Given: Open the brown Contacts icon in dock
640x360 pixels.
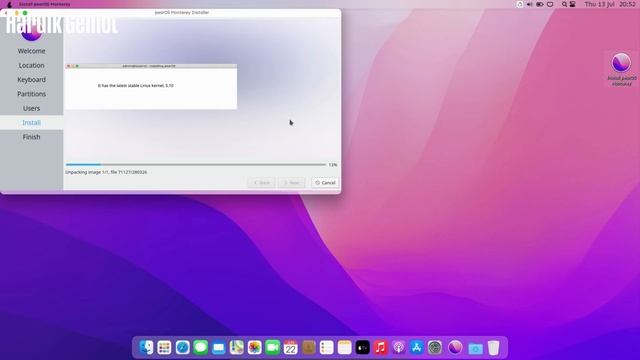Looking at the screenshot, I should (x=309, y=347).
